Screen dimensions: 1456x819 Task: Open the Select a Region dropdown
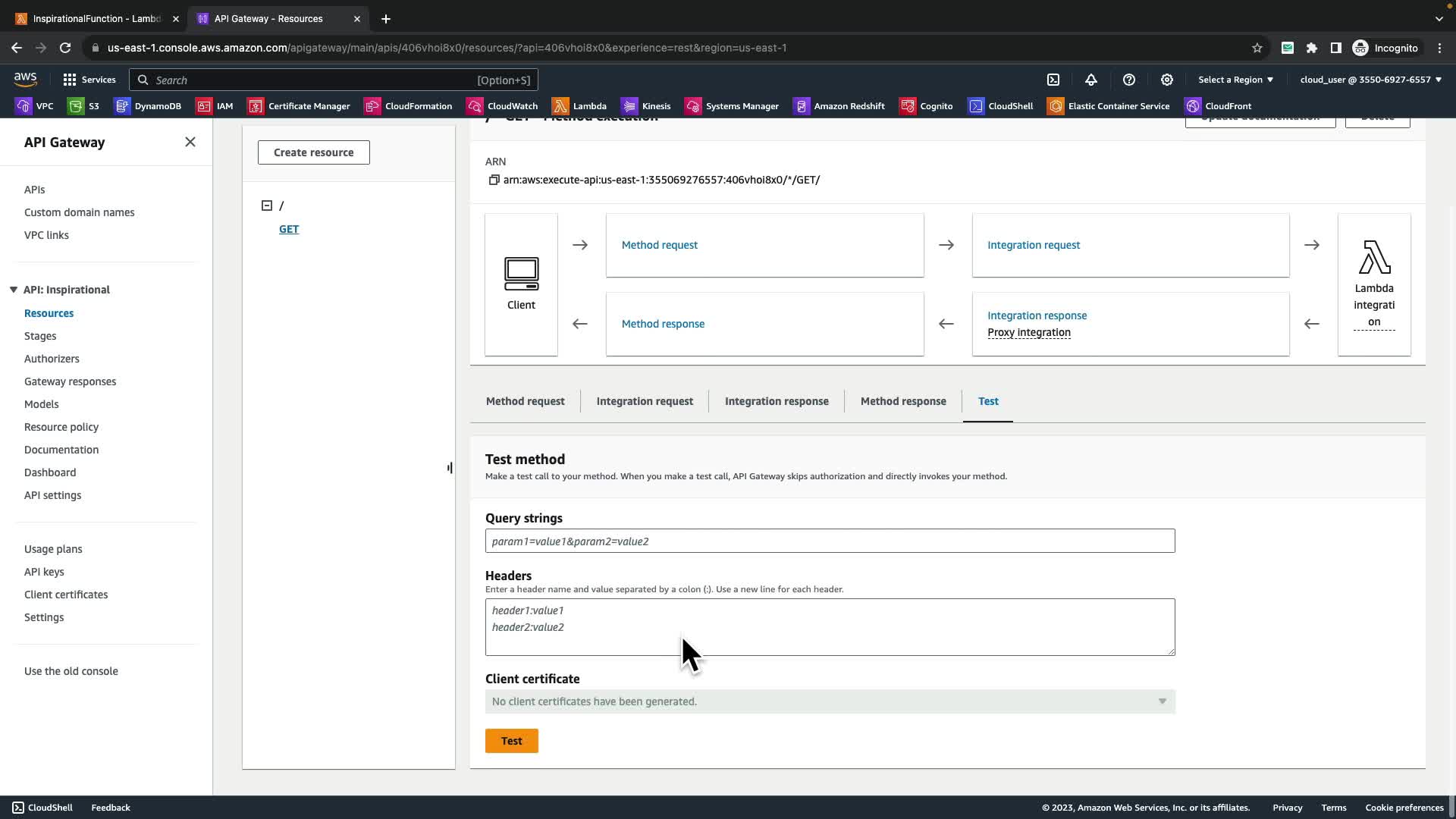pos(1235,80)
